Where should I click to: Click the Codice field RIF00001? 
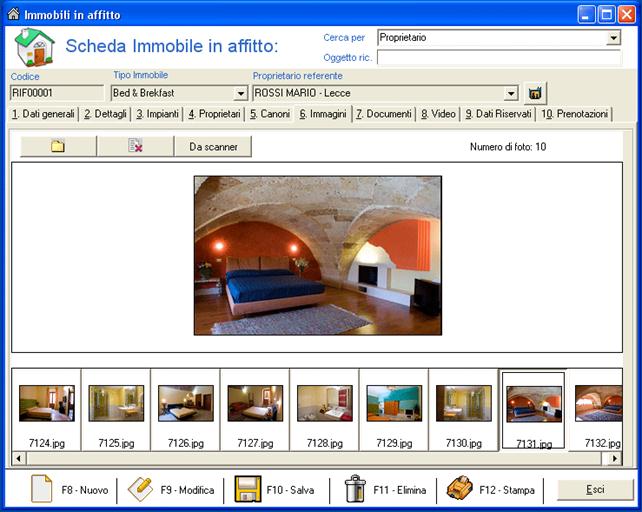pos(57,93)
